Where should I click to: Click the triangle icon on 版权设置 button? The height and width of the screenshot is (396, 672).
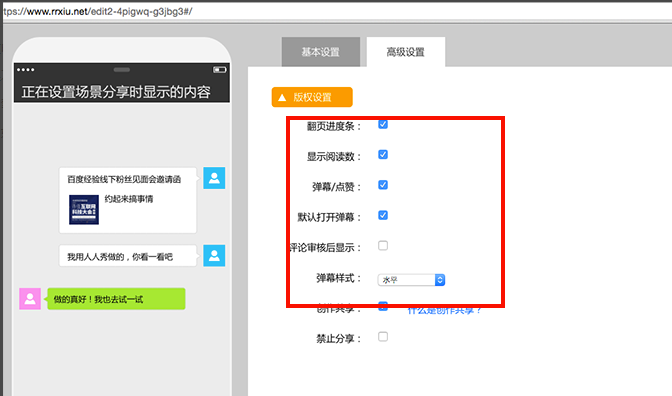[282, 98]
